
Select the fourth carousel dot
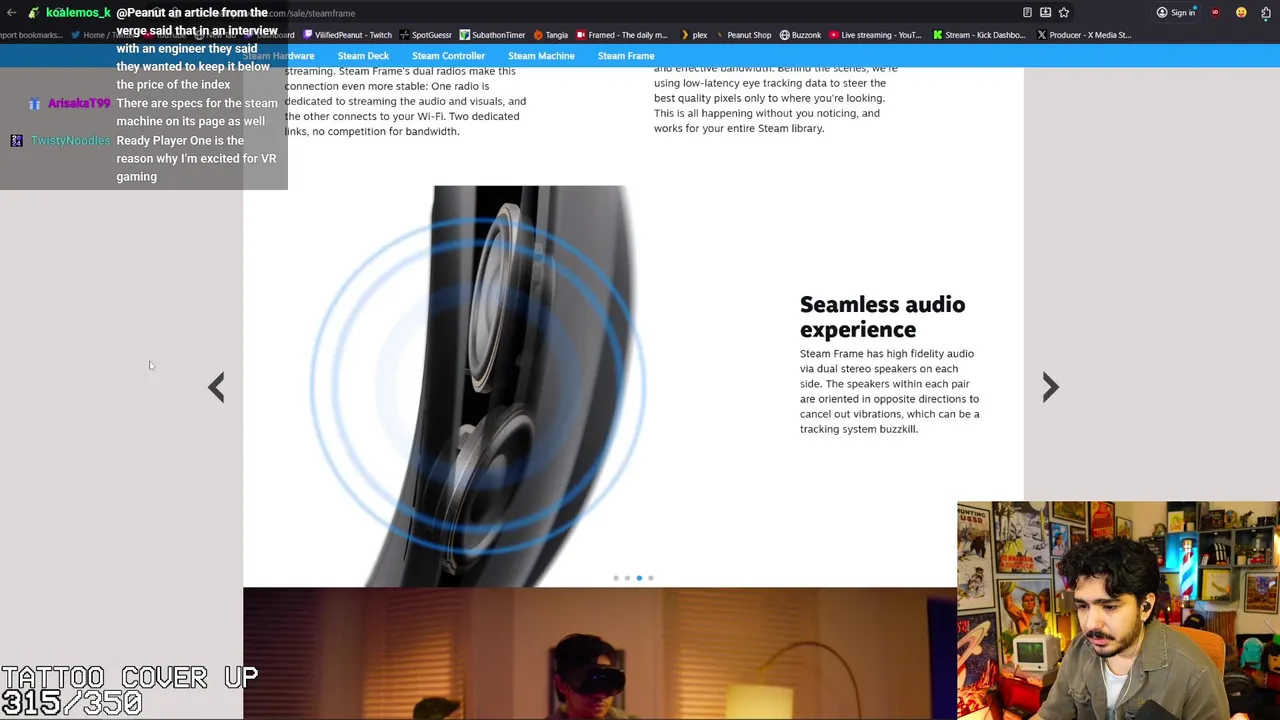[650, 578]
